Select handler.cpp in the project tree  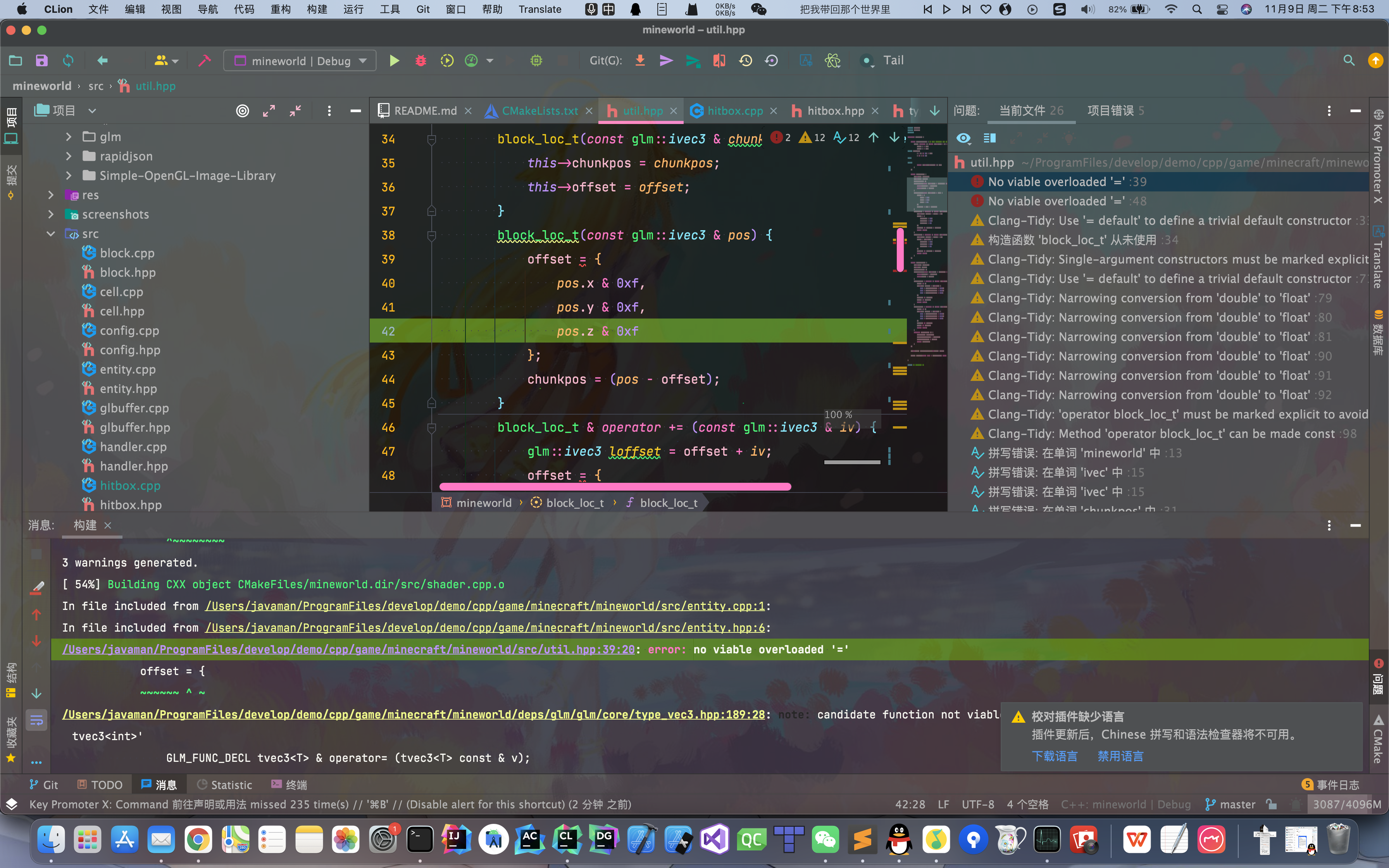(x=133, y=447)
